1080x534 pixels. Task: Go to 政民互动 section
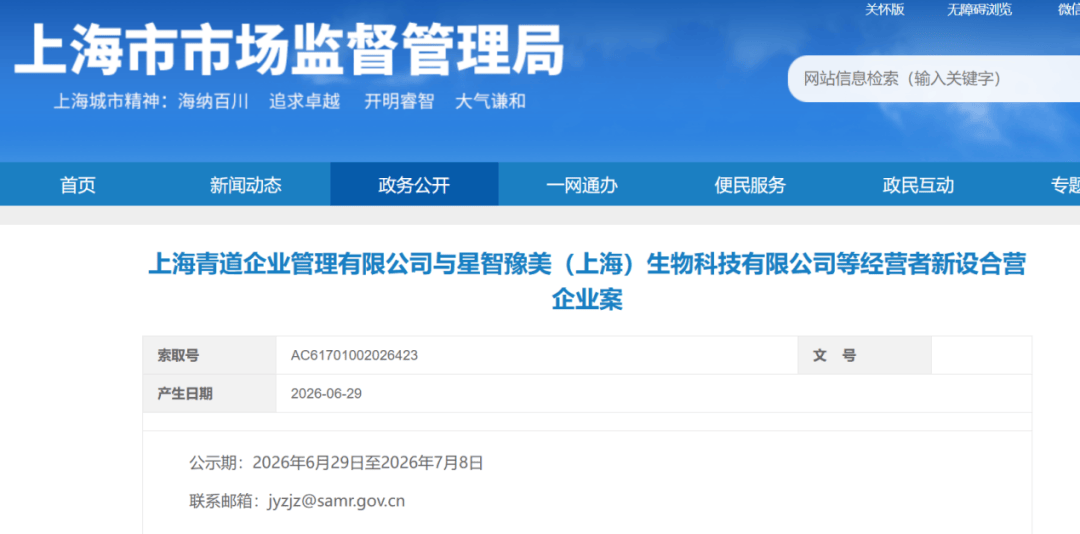pos(918,185)
